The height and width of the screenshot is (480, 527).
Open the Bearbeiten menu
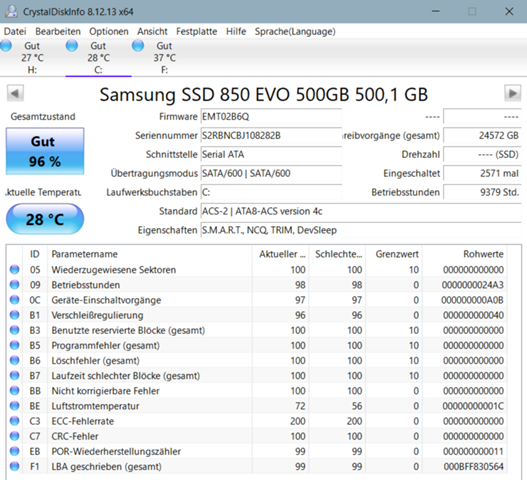(58, 32)
